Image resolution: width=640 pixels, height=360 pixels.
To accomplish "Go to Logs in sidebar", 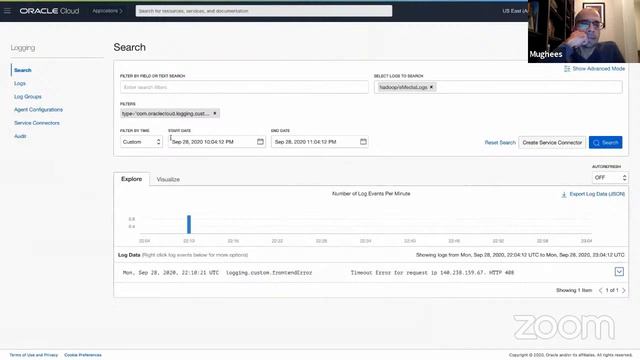I will coord(20,83).
